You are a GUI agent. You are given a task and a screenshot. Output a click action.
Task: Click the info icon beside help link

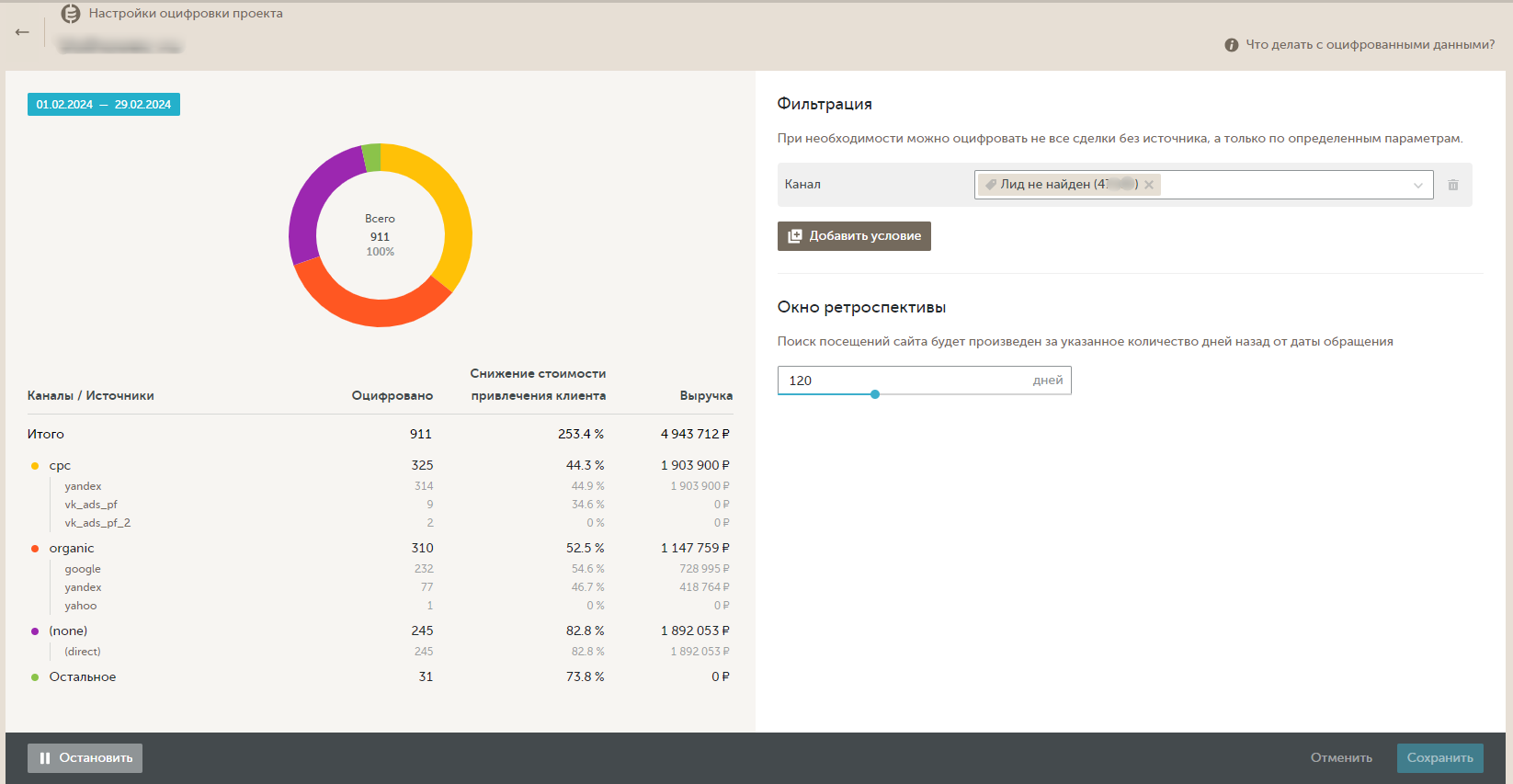coord(1231,45)
